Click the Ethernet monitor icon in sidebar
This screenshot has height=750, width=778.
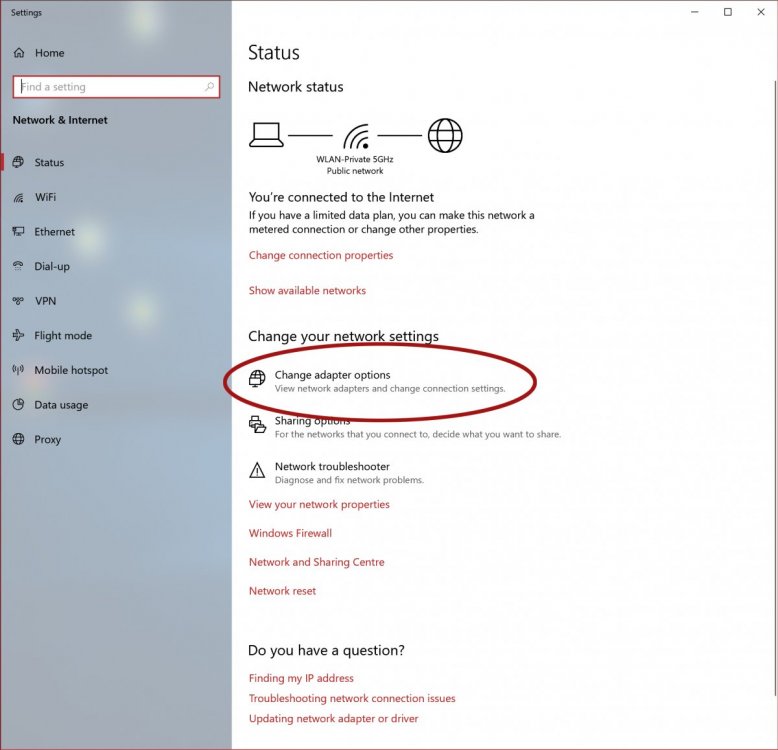pyautogui.click(x=18, y=232)
